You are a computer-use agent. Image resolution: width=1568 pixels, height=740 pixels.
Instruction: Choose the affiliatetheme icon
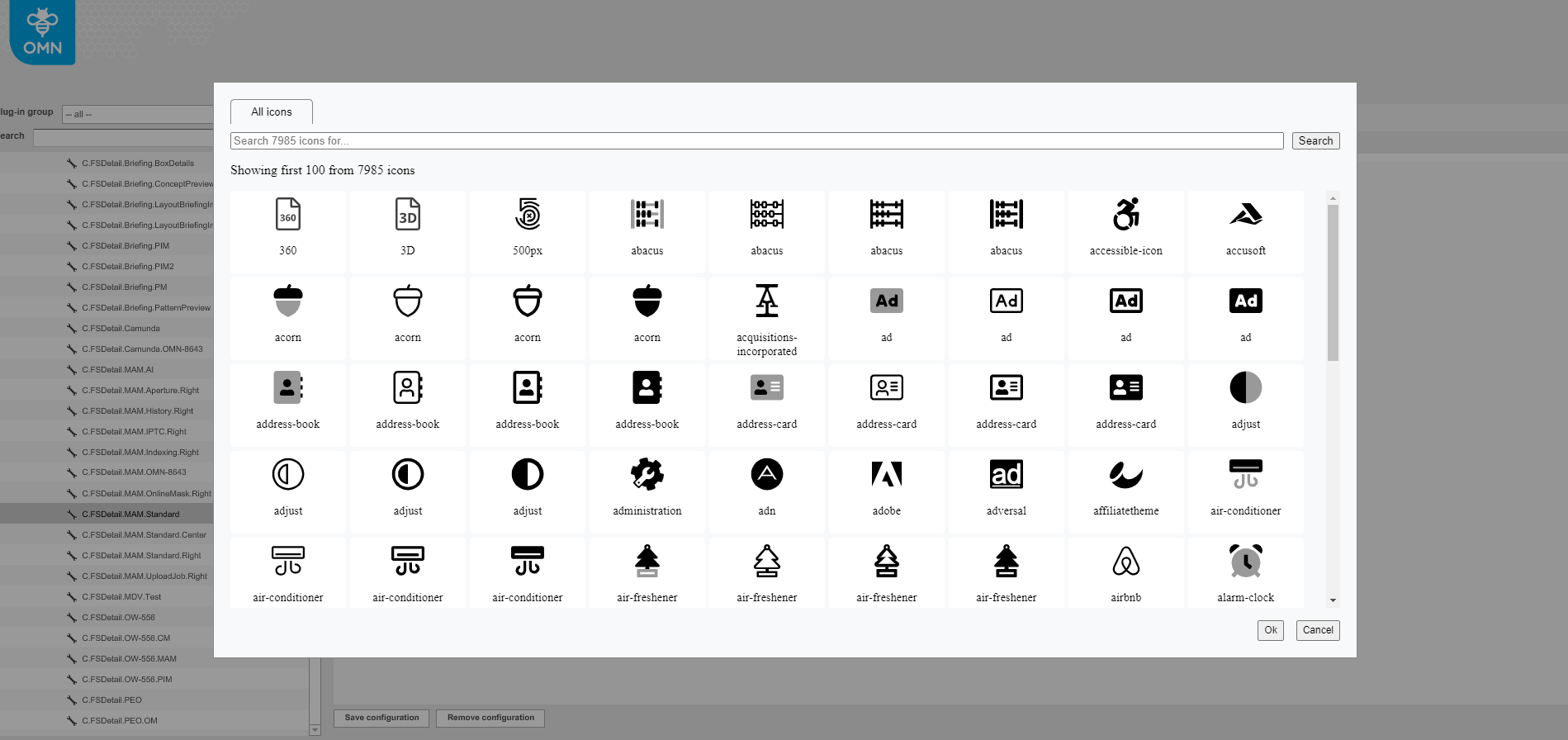(1126, 491)
